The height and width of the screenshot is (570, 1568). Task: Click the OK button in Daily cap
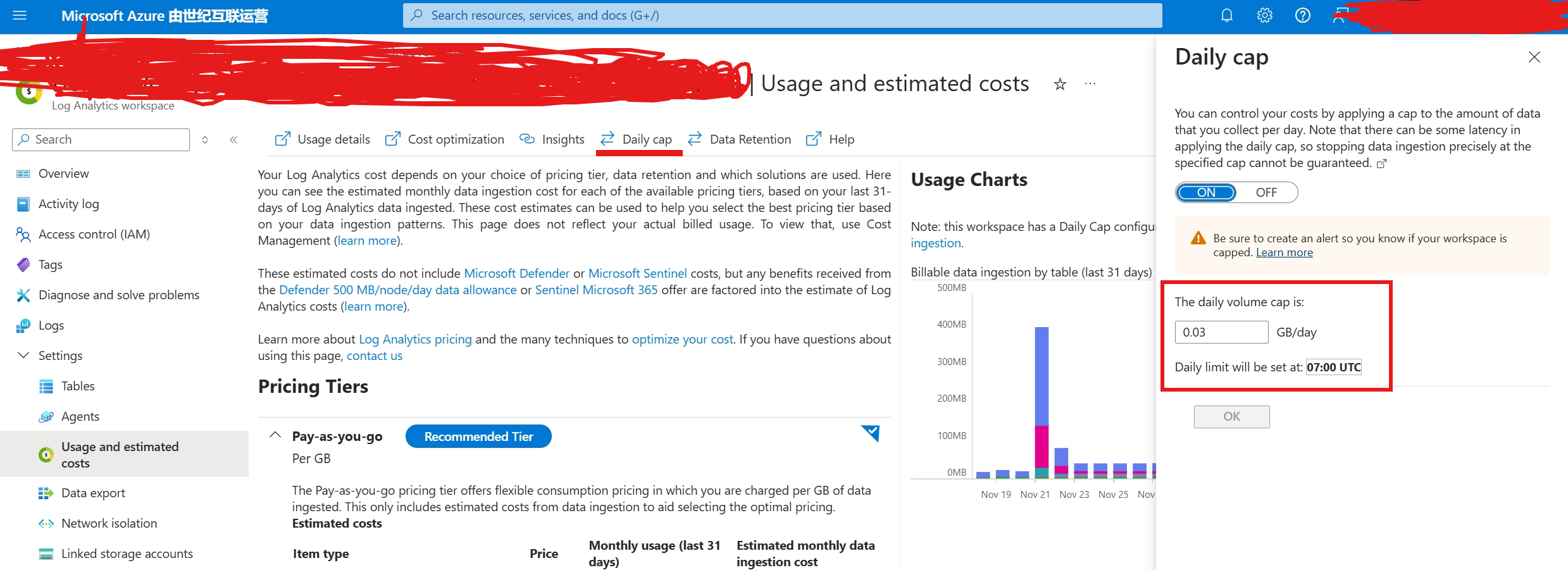pos(1231,416)
